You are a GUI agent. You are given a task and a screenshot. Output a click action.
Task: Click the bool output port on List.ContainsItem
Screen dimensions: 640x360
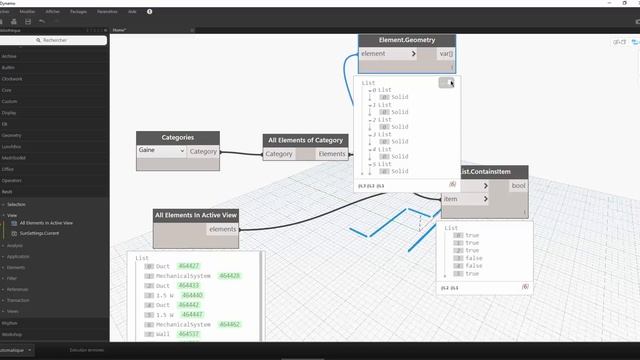518,186
